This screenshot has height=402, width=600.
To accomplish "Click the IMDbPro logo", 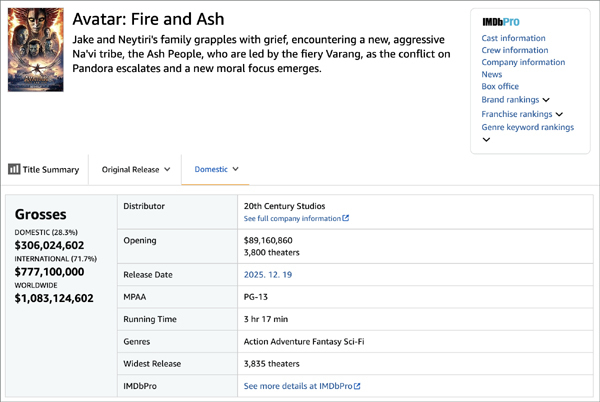I will point(500,21).
